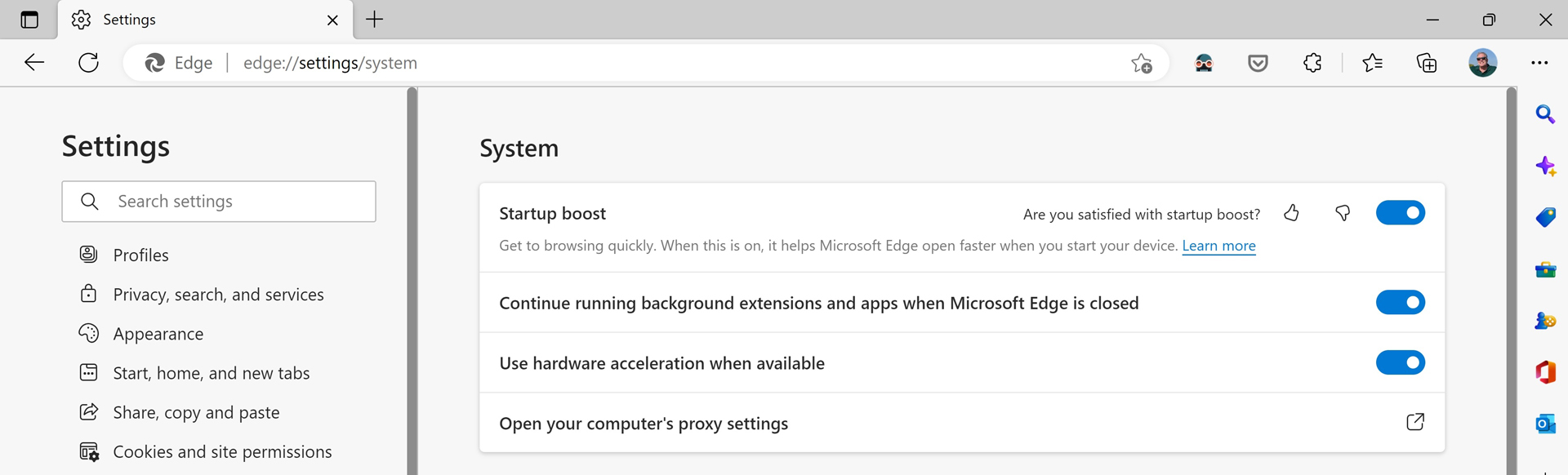Open the Office sidebar icon
Screen dimensions: 1568x475
pyautogui.click(x=1545, y=372)
